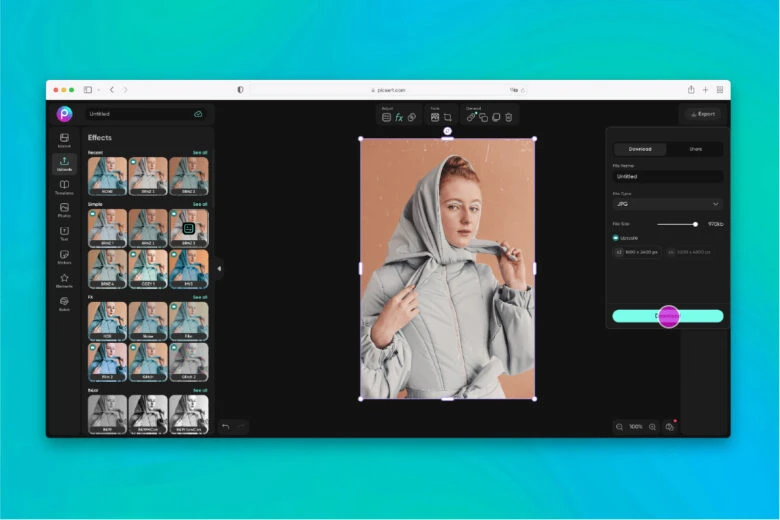Click the Export button

(703, 114)
